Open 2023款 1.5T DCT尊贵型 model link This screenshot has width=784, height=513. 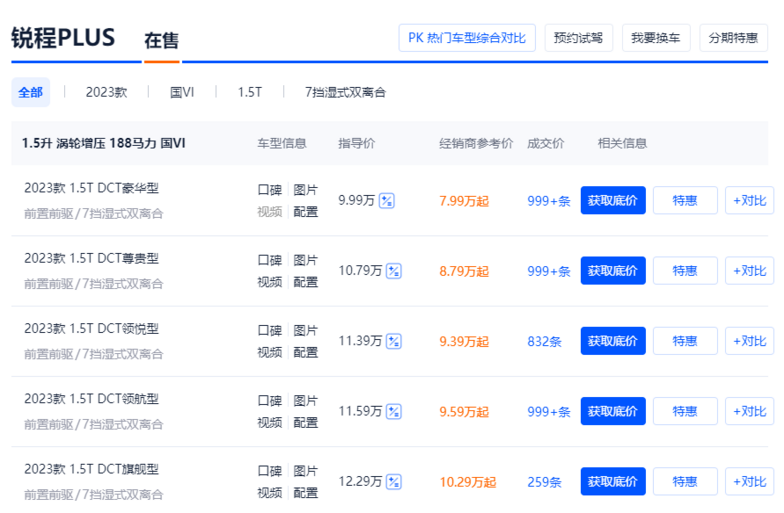tap(92, 258)
